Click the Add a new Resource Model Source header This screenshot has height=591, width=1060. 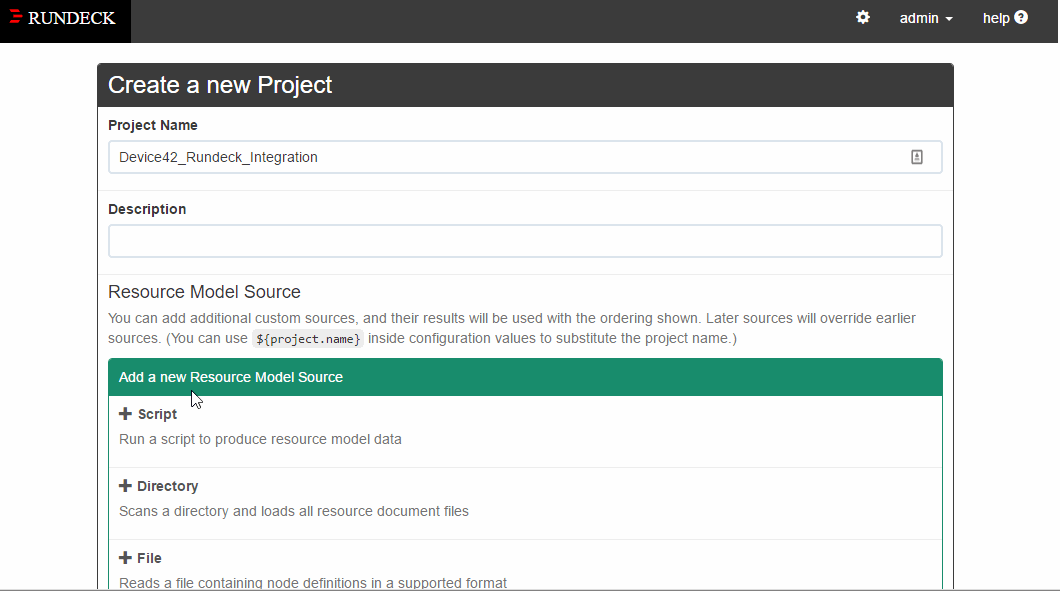(x=230, y=377)
